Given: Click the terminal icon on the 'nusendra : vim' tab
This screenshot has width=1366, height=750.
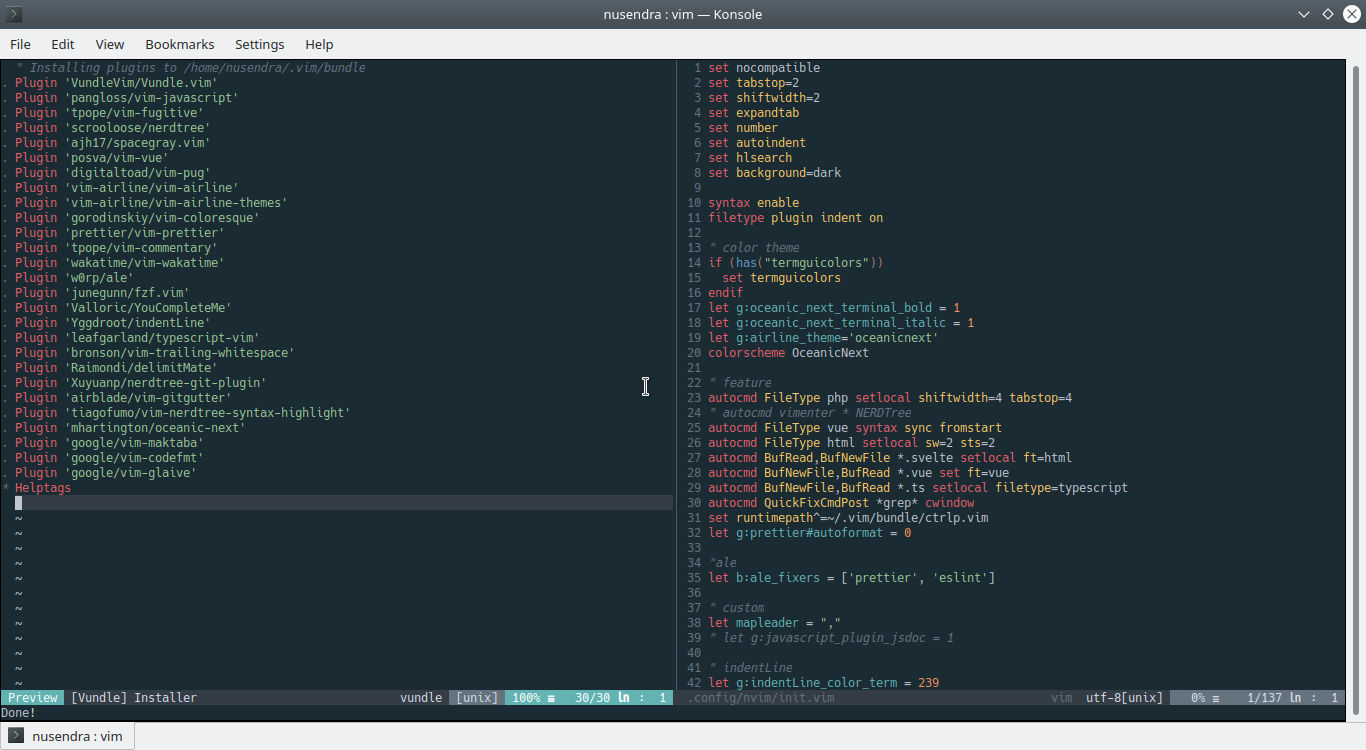Looking at the screenshot, I should click(x=16, y=736).
